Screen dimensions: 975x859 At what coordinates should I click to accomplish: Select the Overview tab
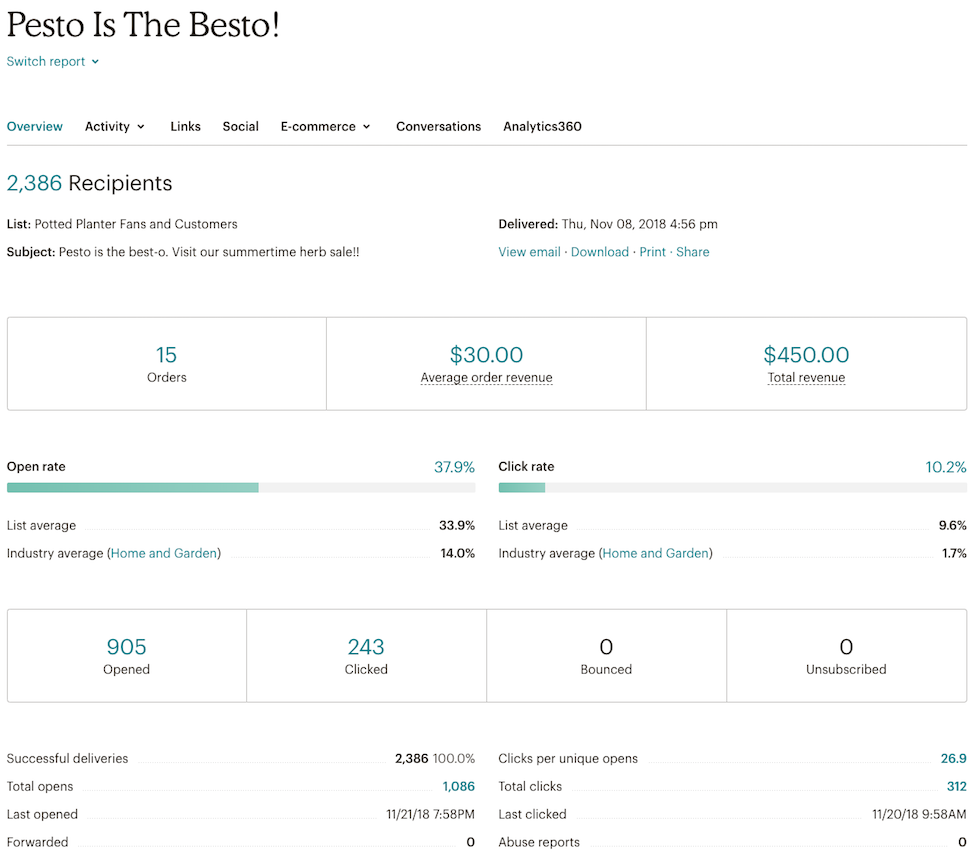[35, 127]
